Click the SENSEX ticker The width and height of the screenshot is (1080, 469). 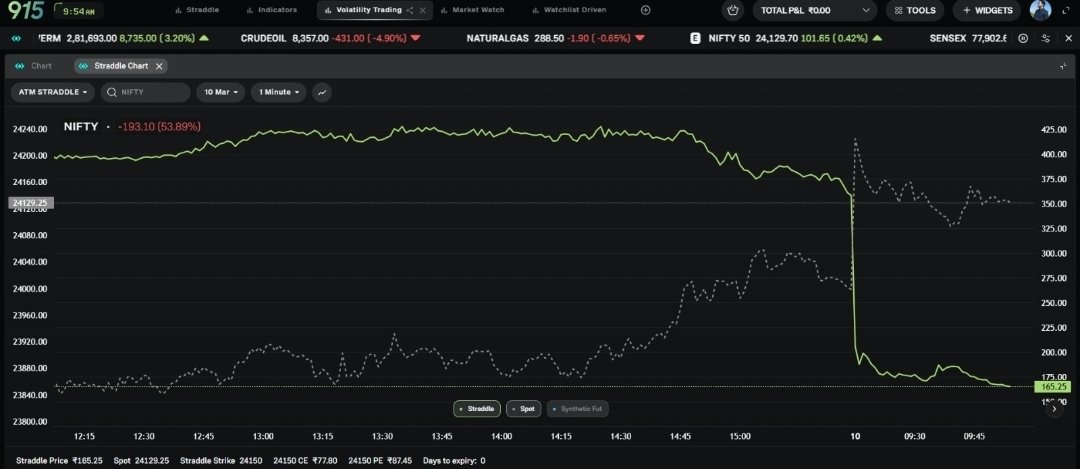[x=968, y=39]
